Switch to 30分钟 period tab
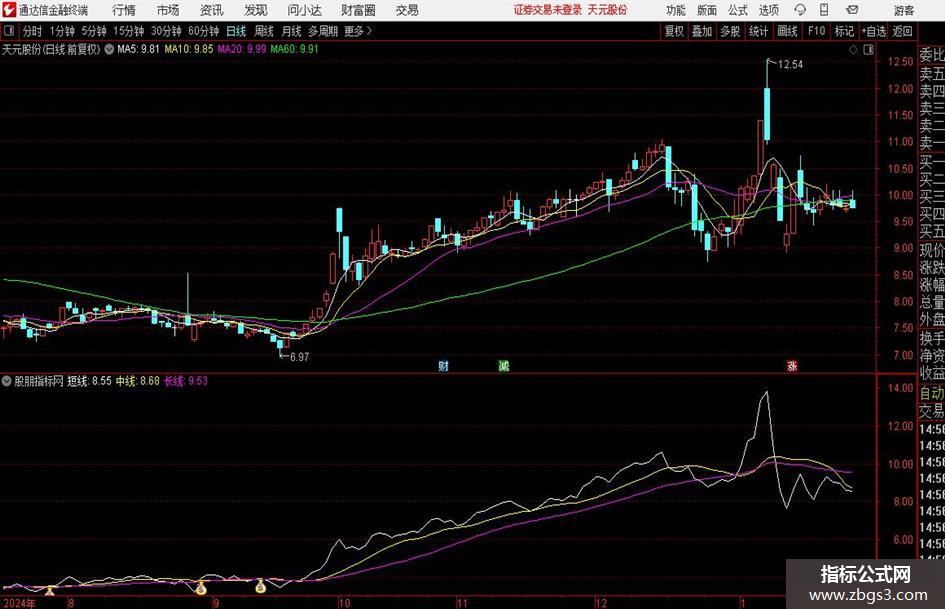This screenshot has width=945, height=609. [166, 31]
